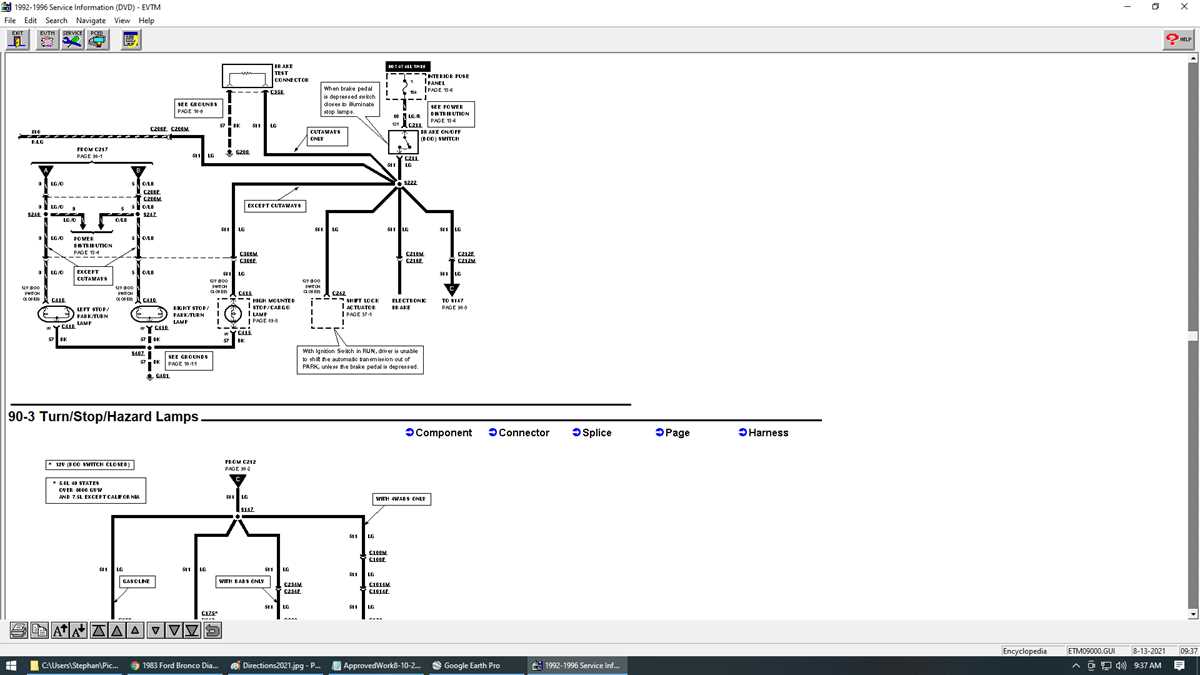This screenshot has height=675, width=1200.
Task: Switch to 1983 Ford Bronco Chrome taskbar window
Action: 174,665
